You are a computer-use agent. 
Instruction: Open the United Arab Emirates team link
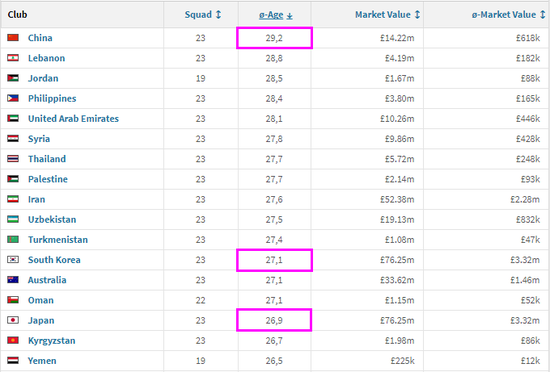pyautogui.click(x=73, y=119)
